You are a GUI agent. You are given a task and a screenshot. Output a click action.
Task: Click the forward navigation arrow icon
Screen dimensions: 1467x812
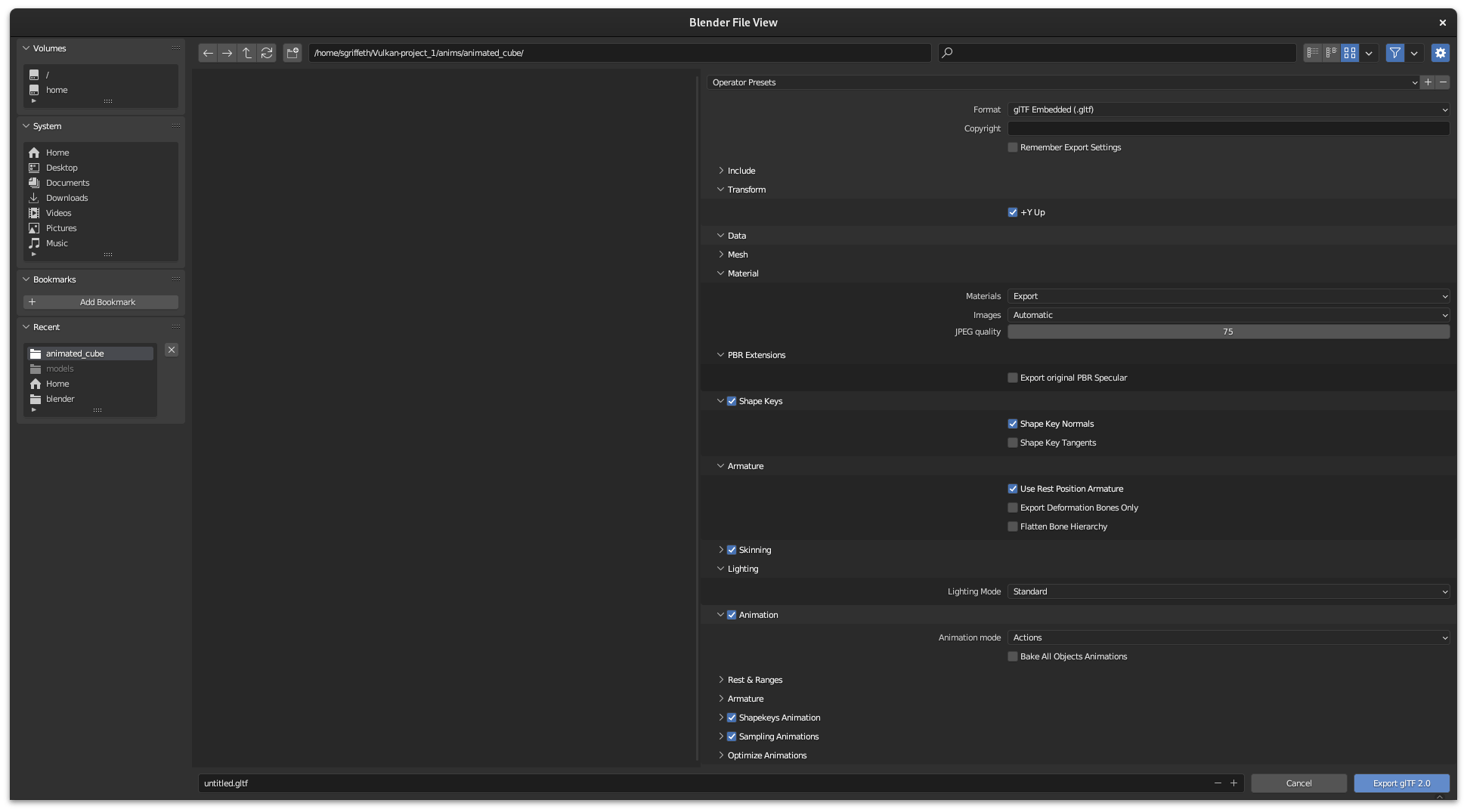click(x=227, y=53)
